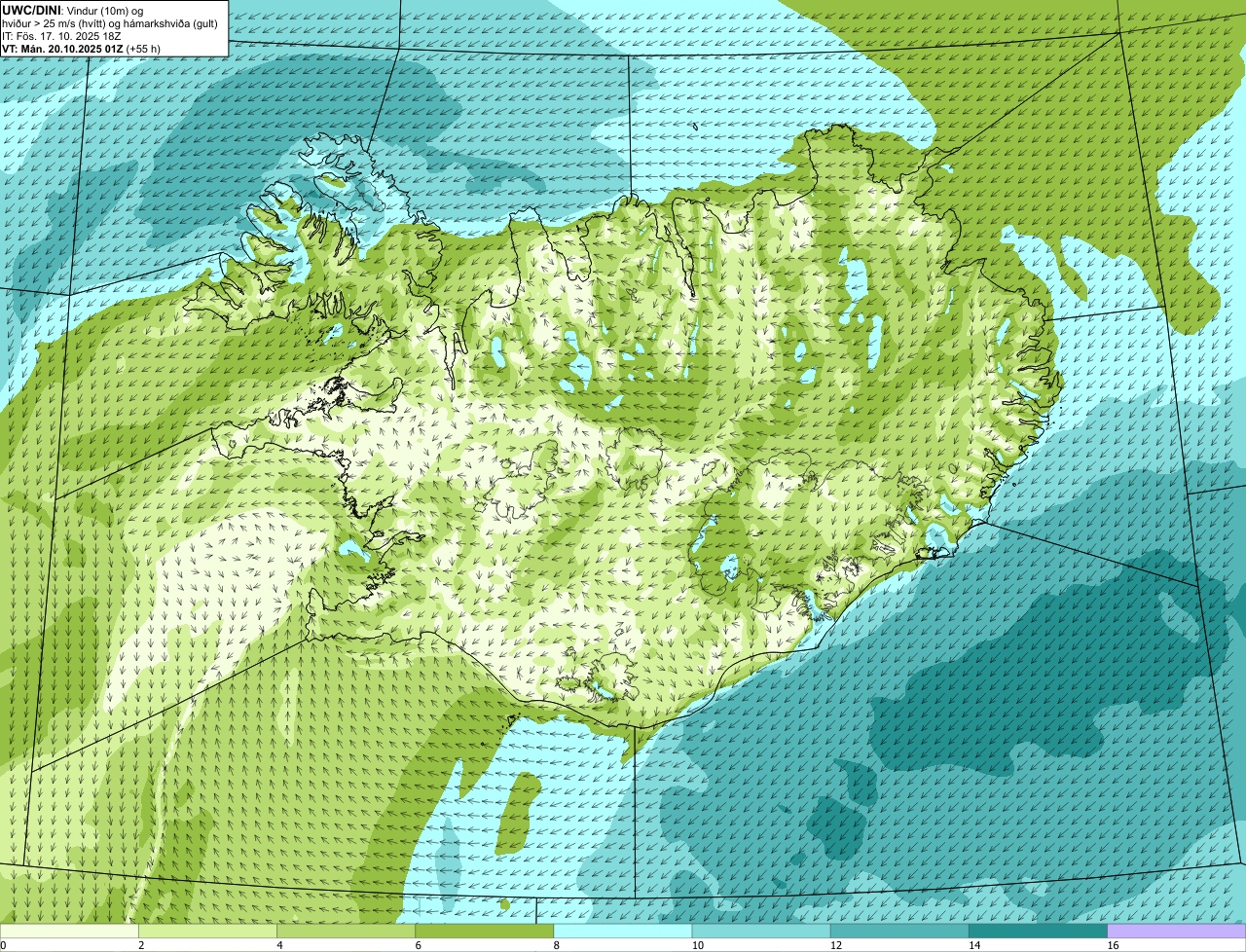Click the initial time line "IT: Fös. 17. 10. 2025 18Z"
This screenshot has height=952, width=1246.
click(x=61, y=36)
